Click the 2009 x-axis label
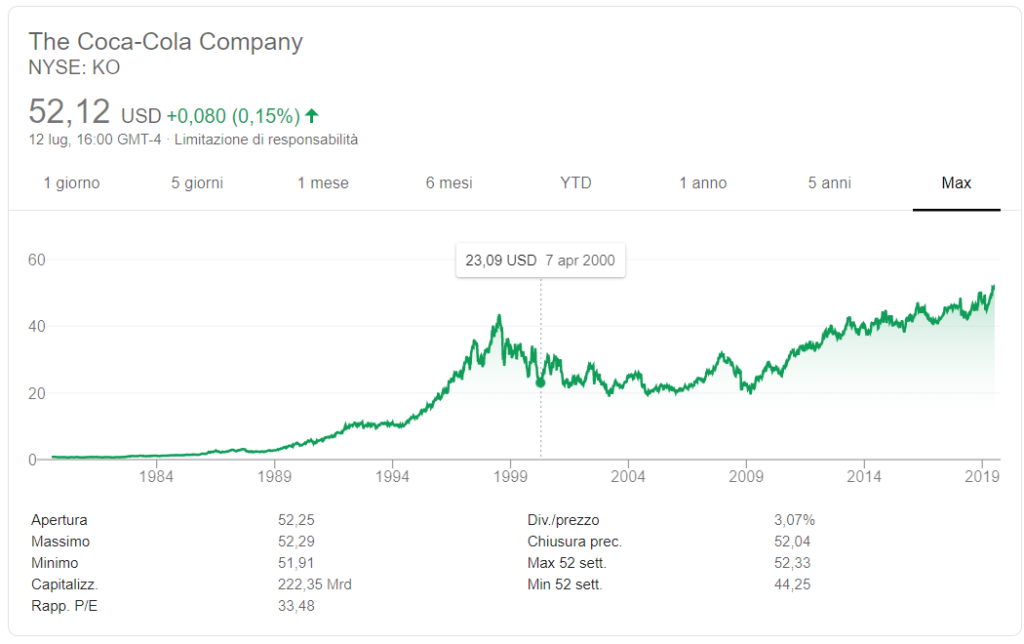Screen dimensions: 1024x644 [x=746, y=477]
